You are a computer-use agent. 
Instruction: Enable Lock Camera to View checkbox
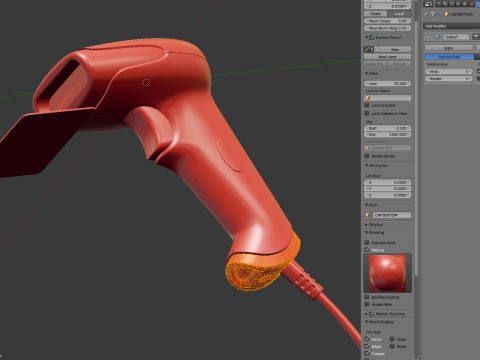(367, 113)
